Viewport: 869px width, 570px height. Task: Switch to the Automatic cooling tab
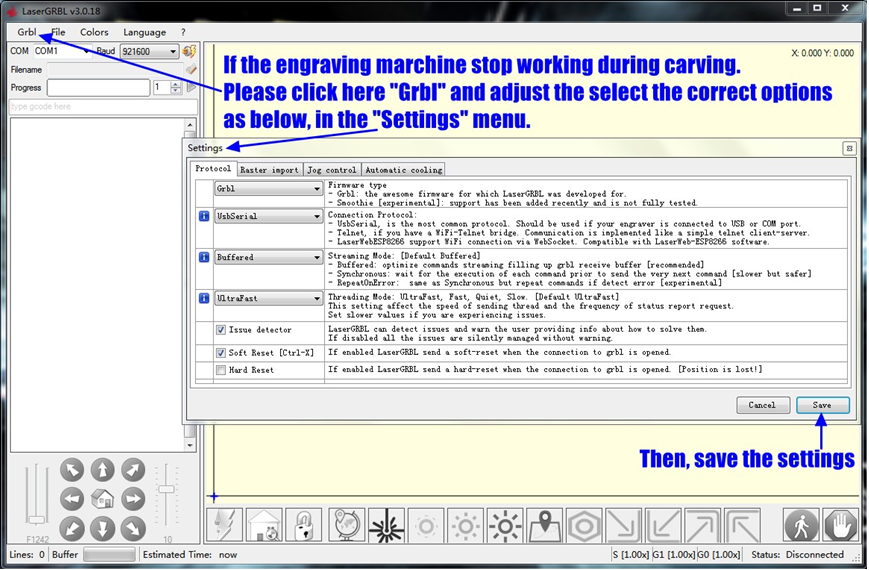coord(403,170)
